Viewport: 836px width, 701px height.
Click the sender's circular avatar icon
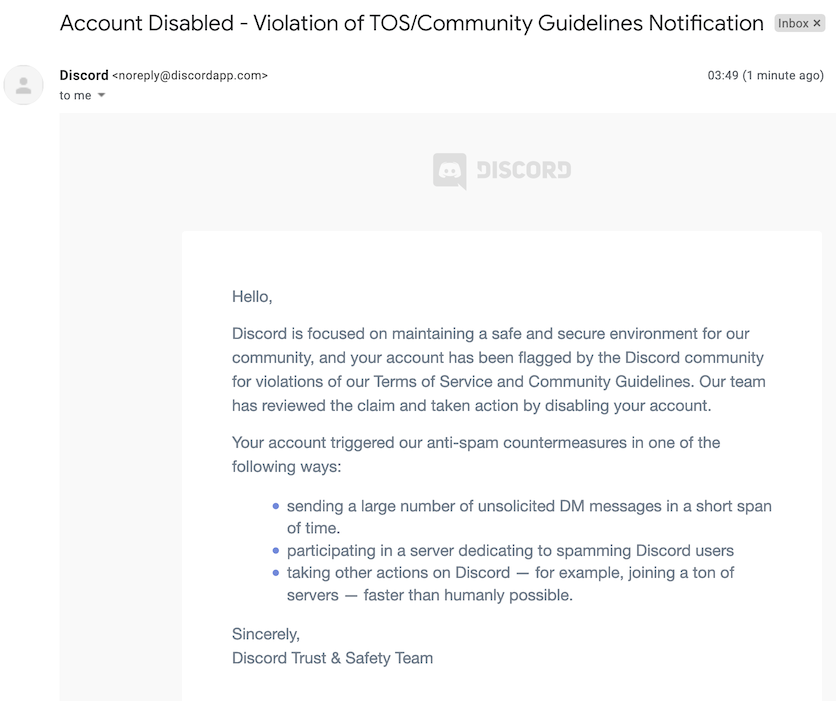point(22,85)
